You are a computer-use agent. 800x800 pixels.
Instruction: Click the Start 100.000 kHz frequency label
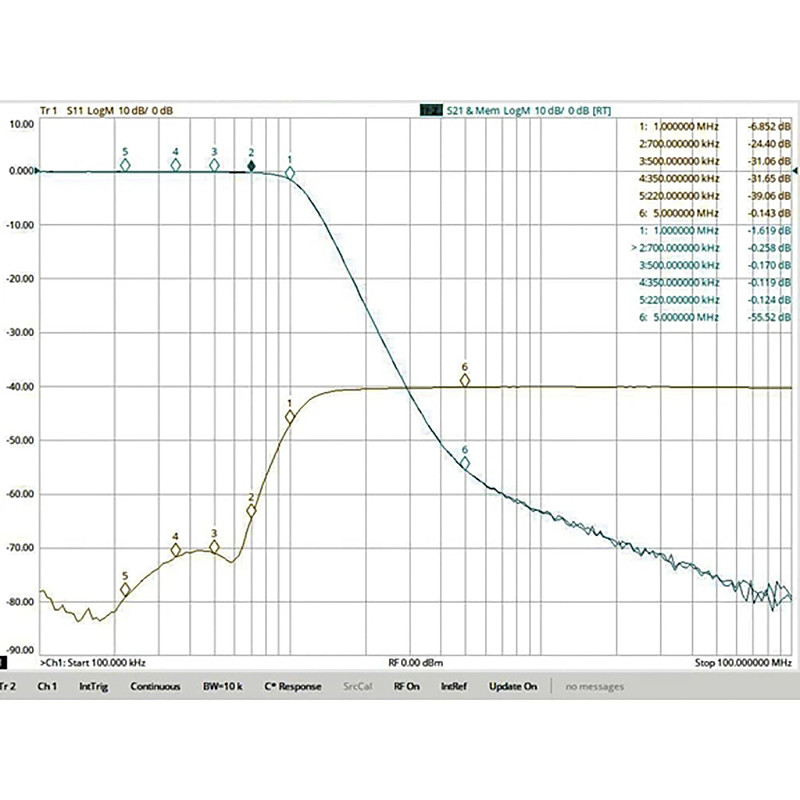click(x=93, y=663)
